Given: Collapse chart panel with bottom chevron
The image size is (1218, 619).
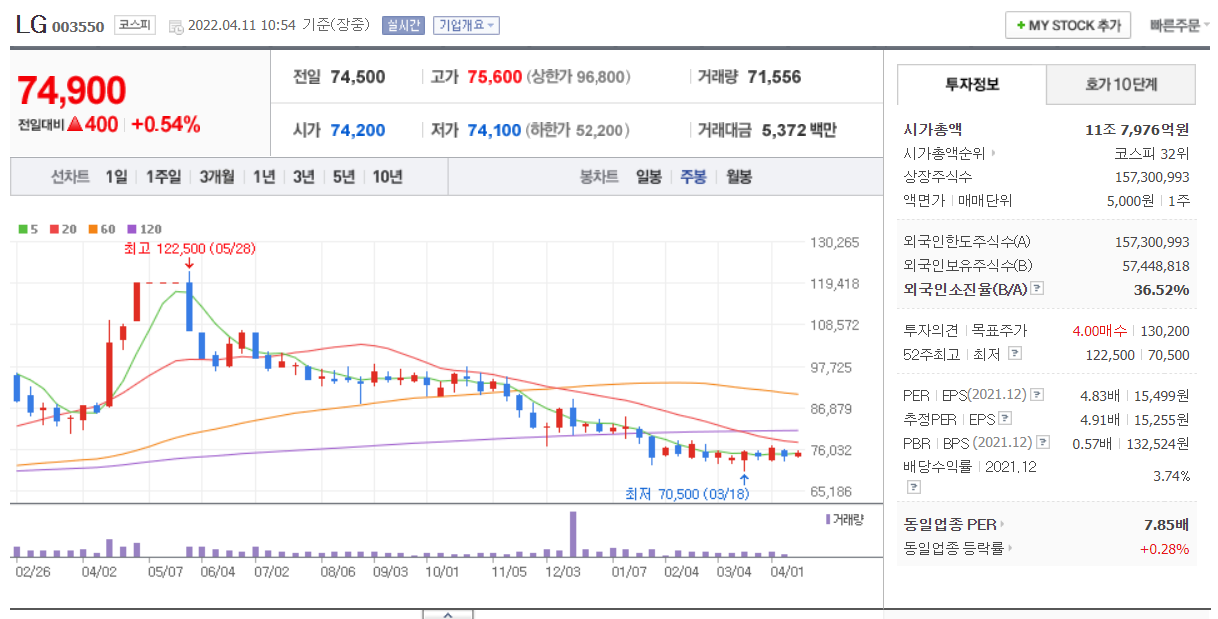Looking at the screenshot, I should (449, 614).
